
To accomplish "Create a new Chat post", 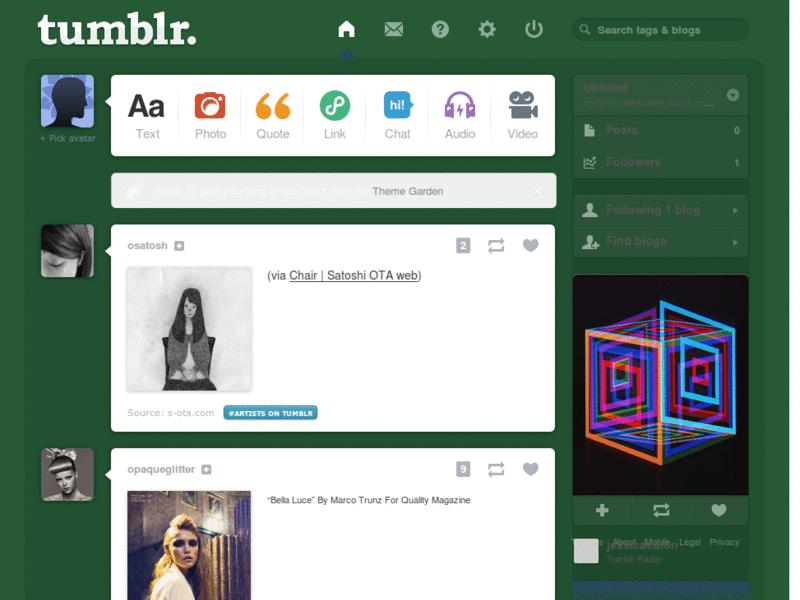I will [x=397, y=115].
